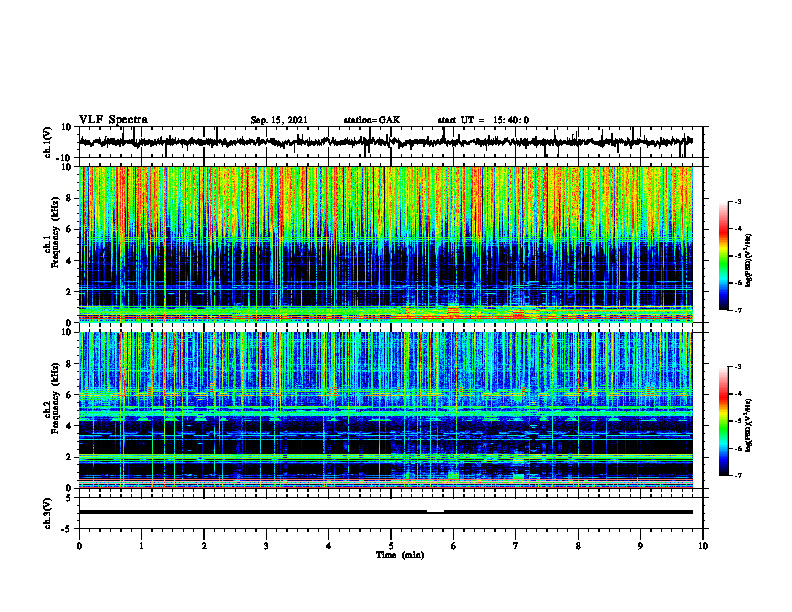The image size is (792, 612).
Task: Click the '4' kHz tick on ch.1 spectrogram
Action: coord(69,261)
